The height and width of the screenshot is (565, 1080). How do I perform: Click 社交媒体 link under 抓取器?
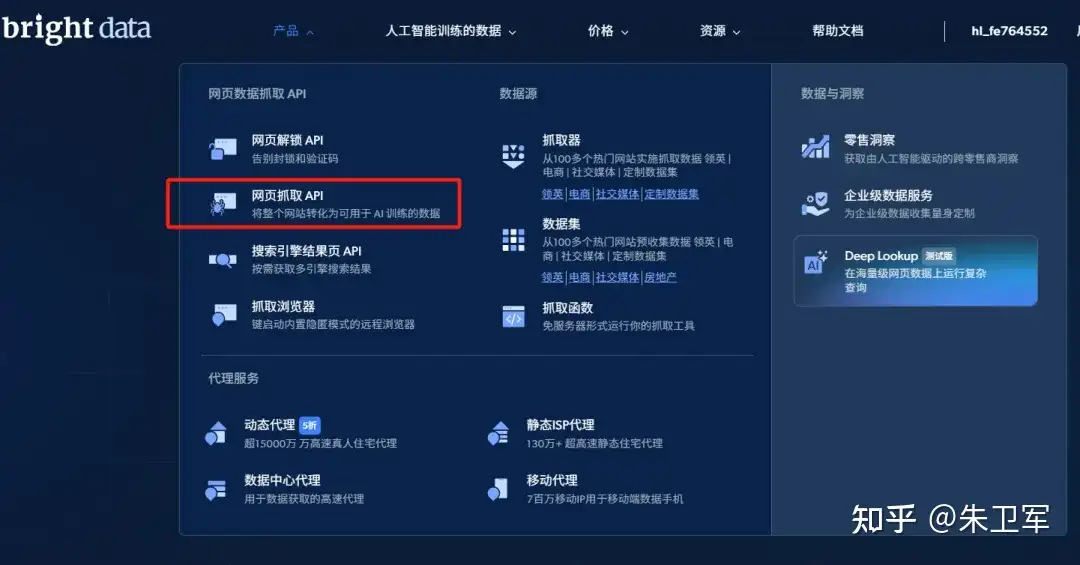[617, 194]
